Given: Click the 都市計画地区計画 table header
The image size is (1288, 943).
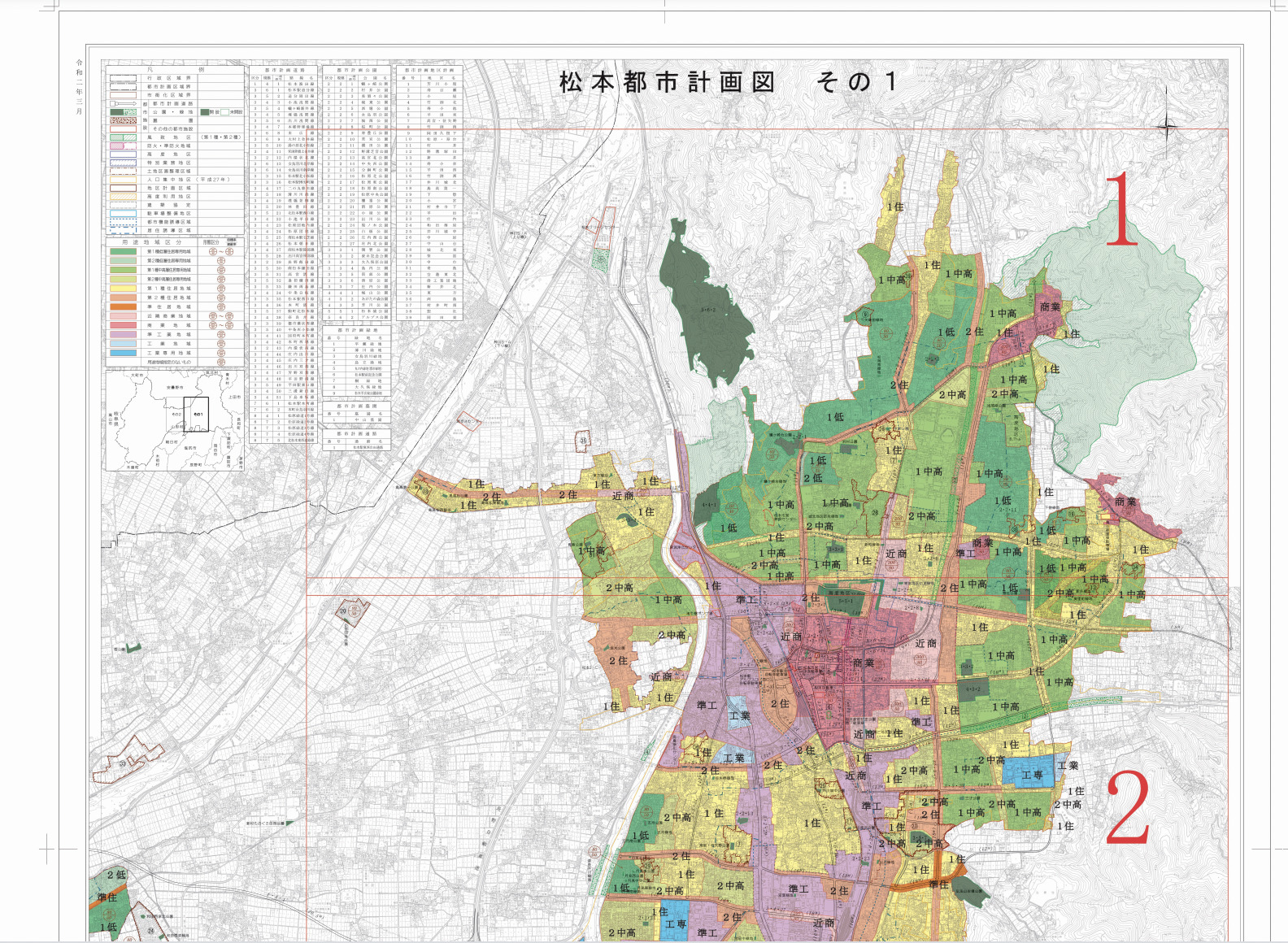Looking at the screenshot, I should [429, 71].
